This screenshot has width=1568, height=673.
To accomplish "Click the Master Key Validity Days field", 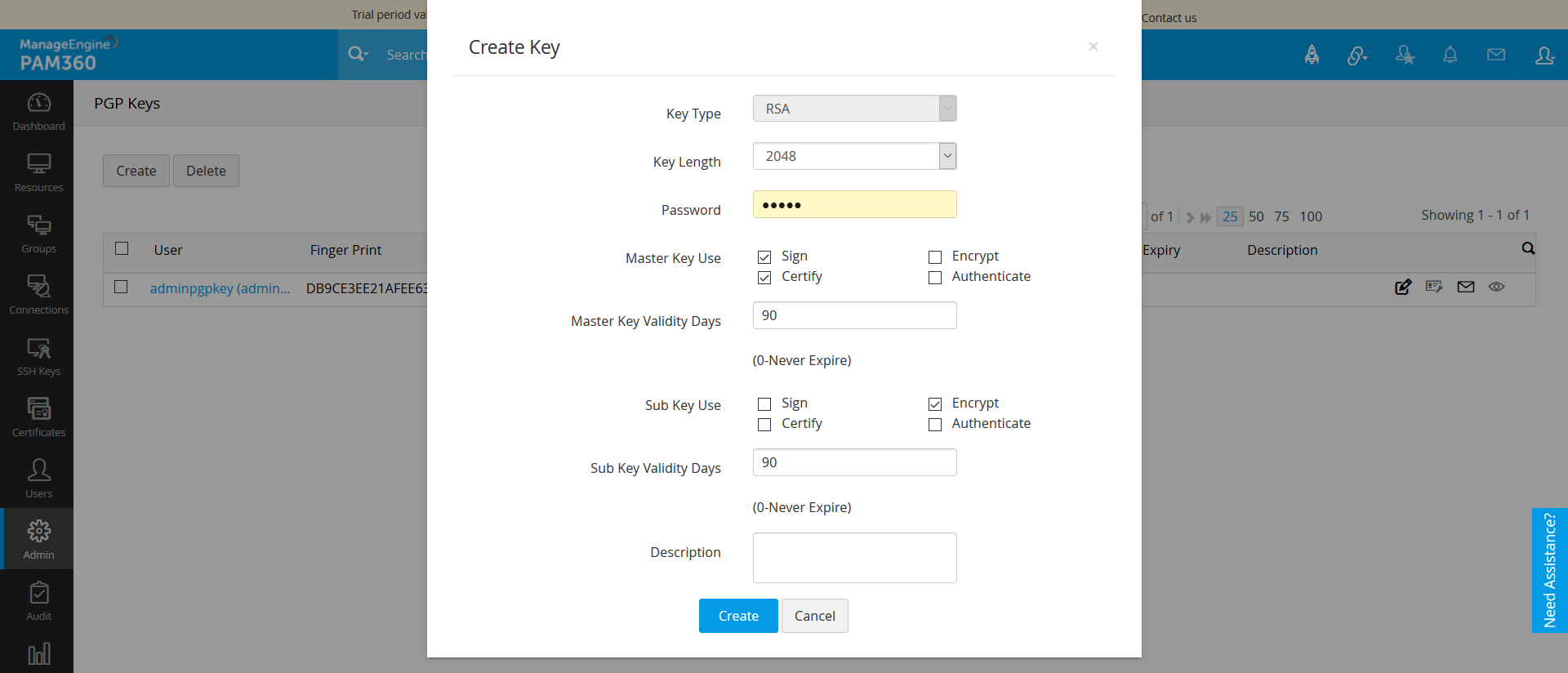I will [x=854, y=315].
